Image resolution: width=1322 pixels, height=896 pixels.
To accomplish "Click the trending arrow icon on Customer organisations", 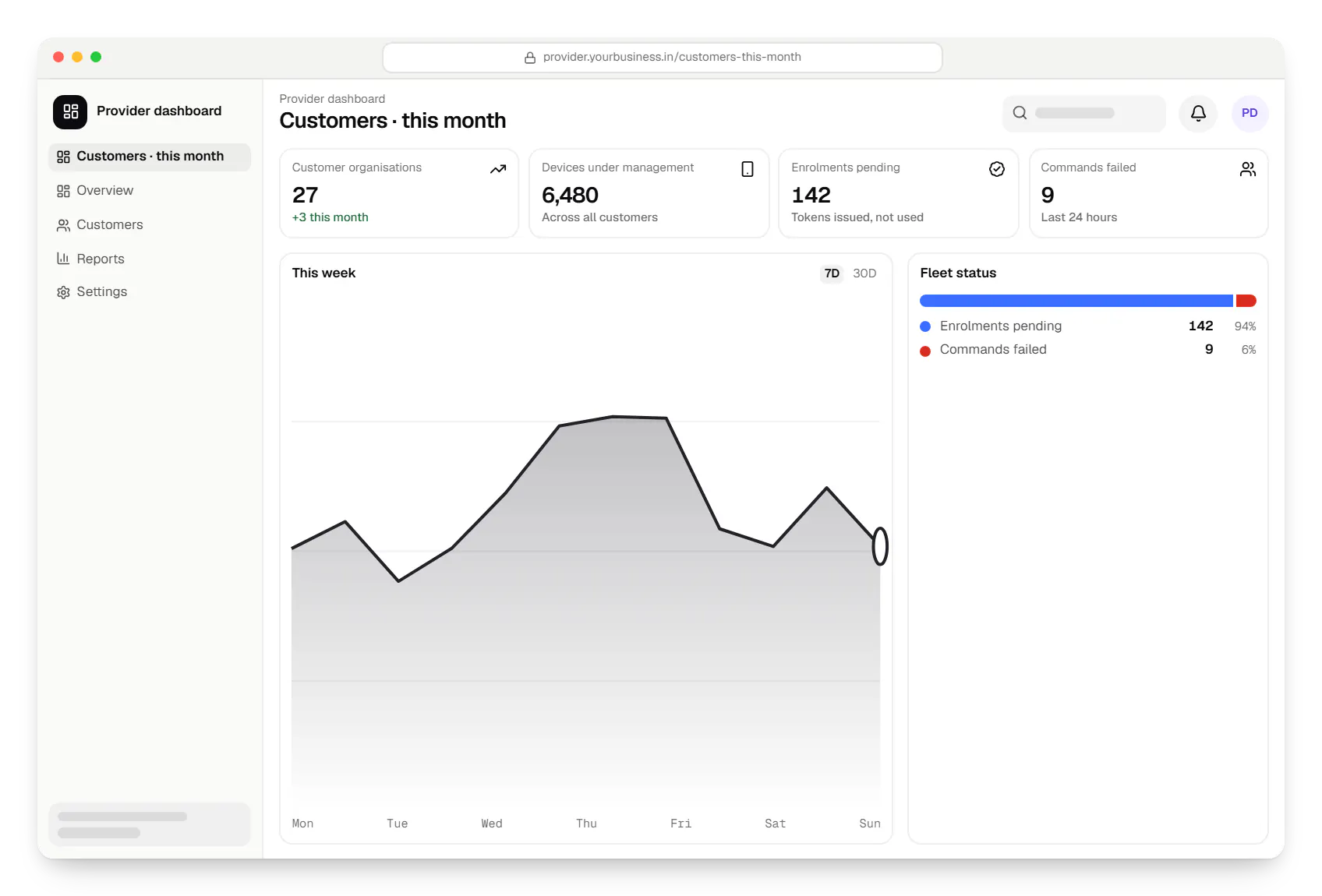I will pos(498,169).
